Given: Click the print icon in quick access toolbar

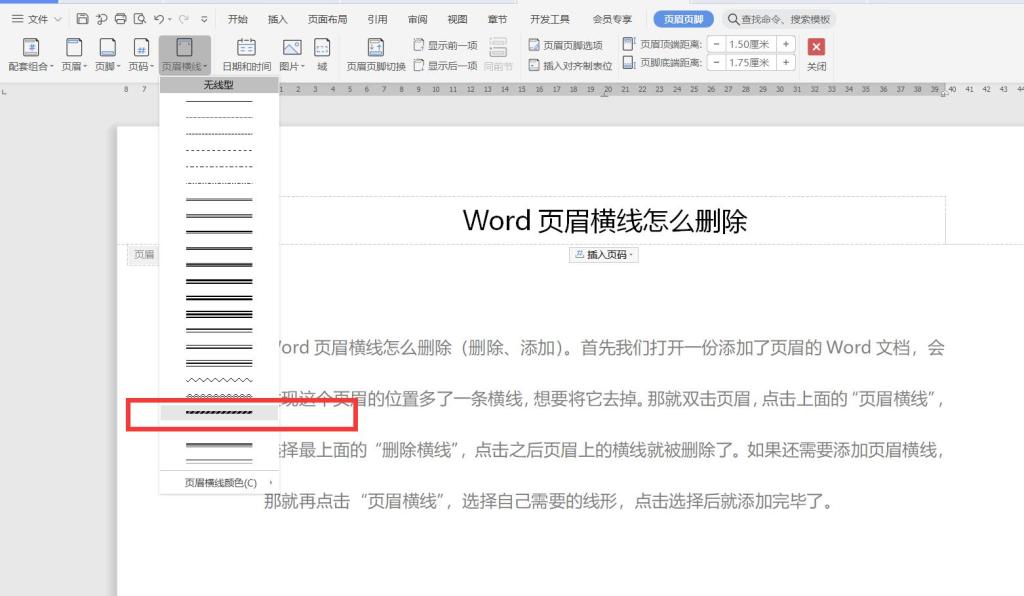Looking at the screenshot, I should pyautogui.click(x=121, y=19).
